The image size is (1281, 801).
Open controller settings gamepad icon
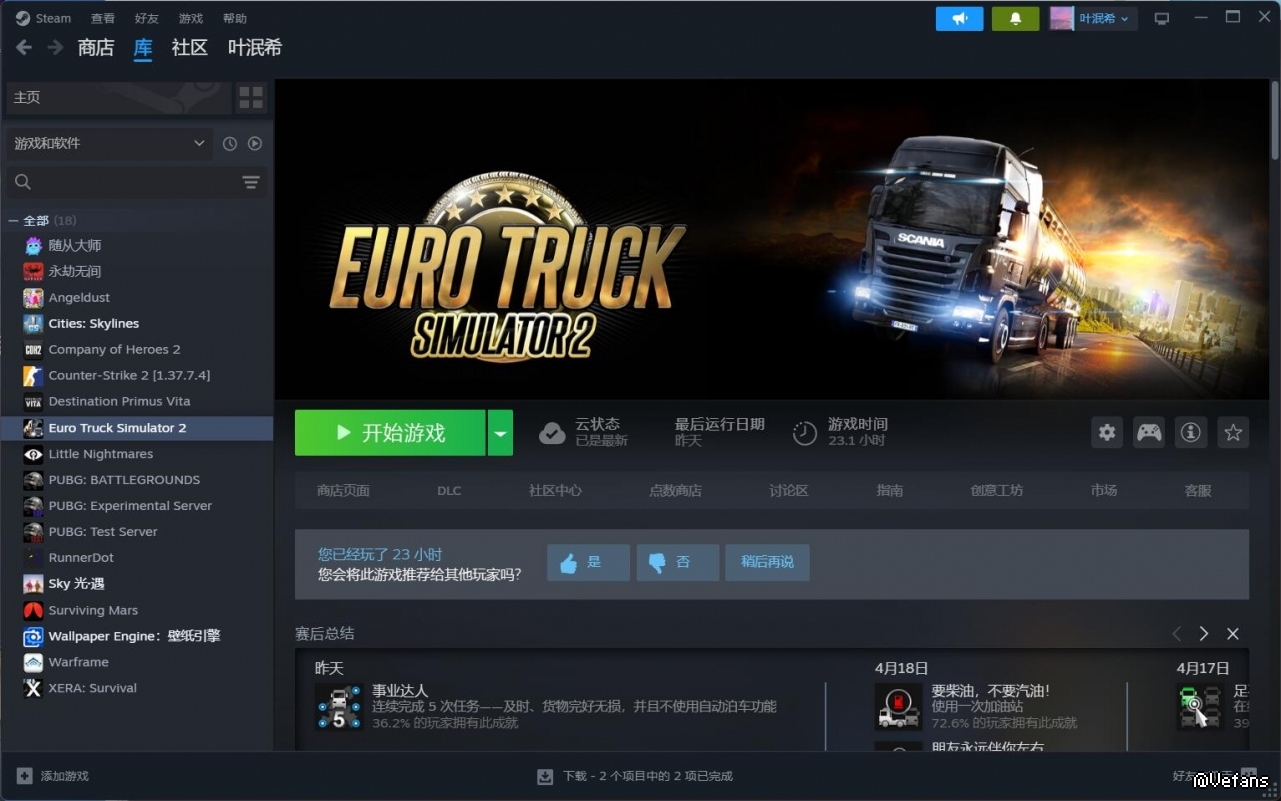1149,432
